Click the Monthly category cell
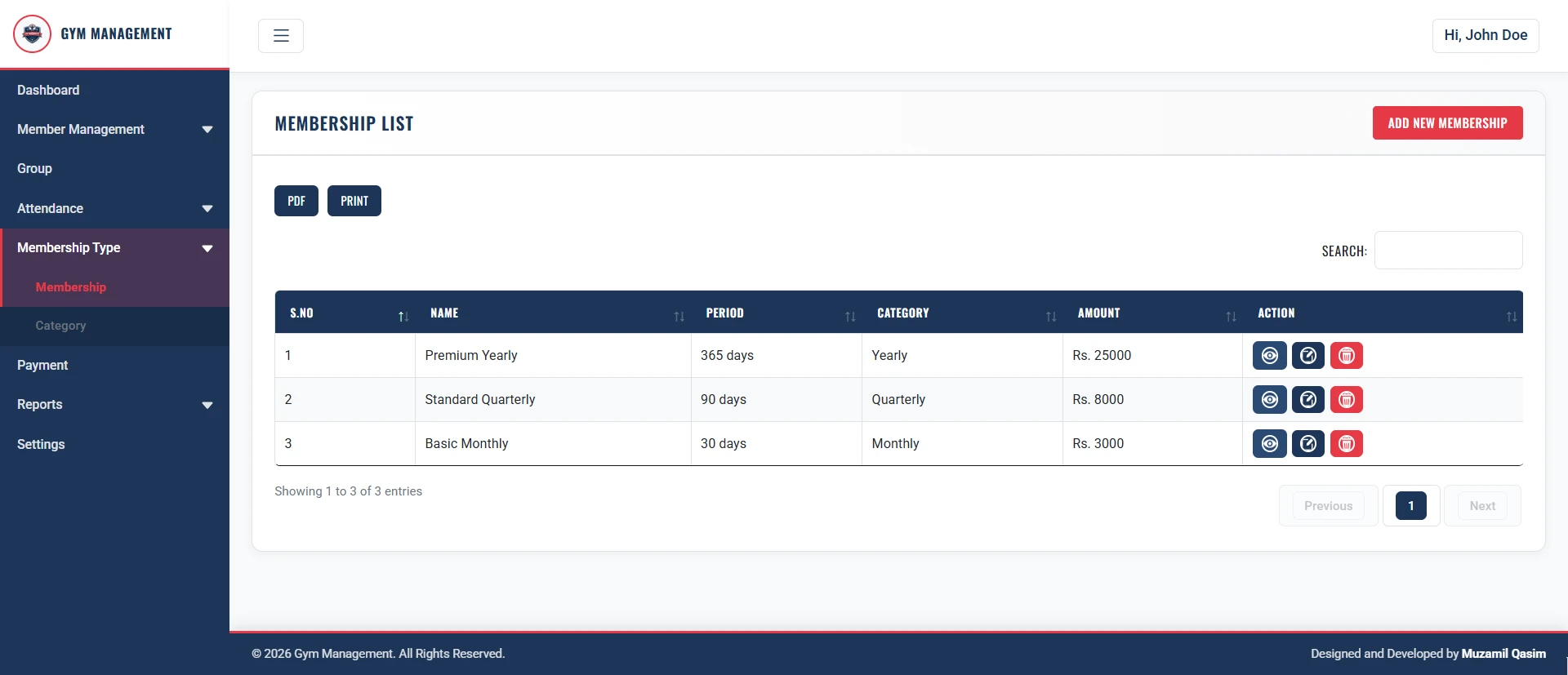 click(962, 443)
